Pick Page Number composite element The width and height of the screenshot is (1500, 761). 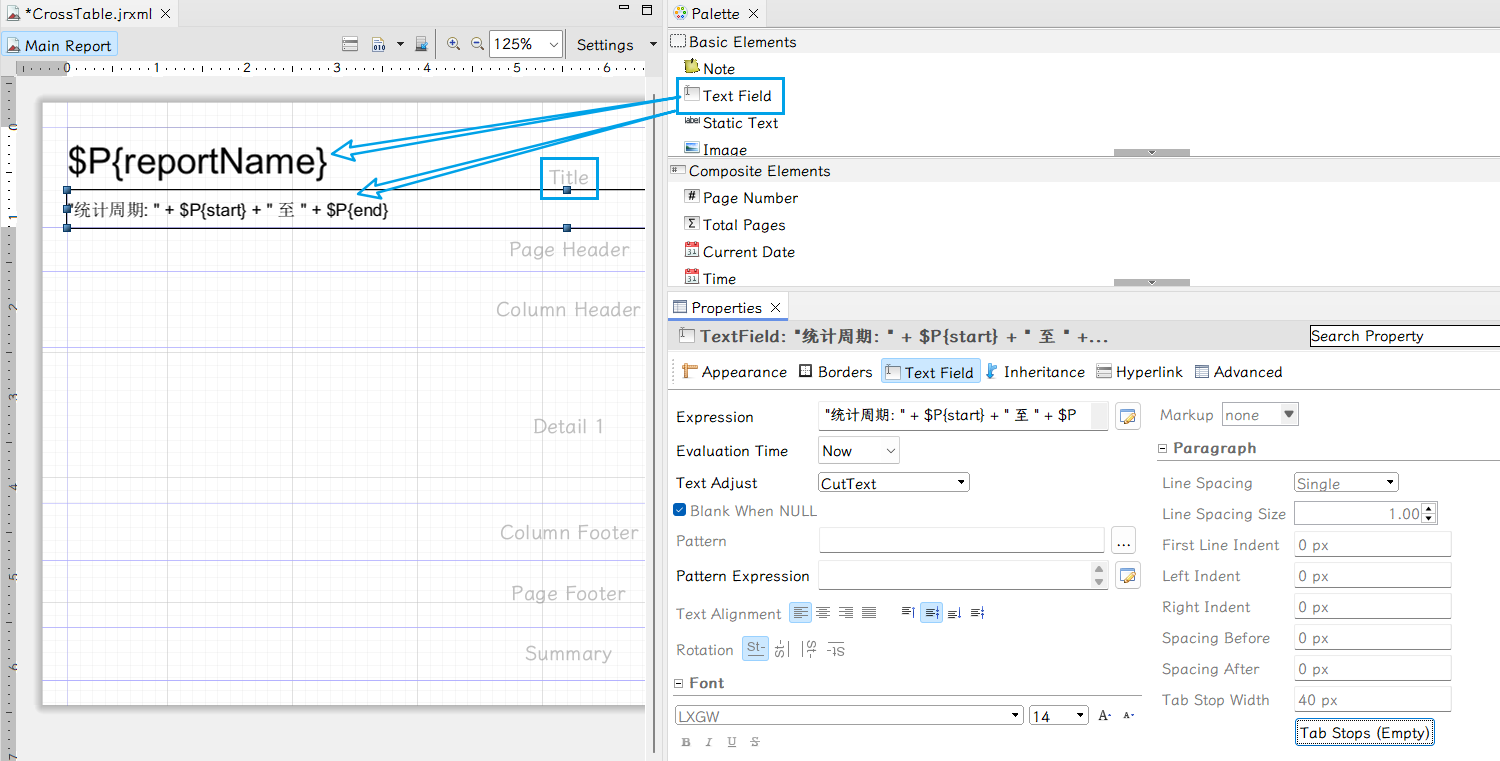point(741,197)
